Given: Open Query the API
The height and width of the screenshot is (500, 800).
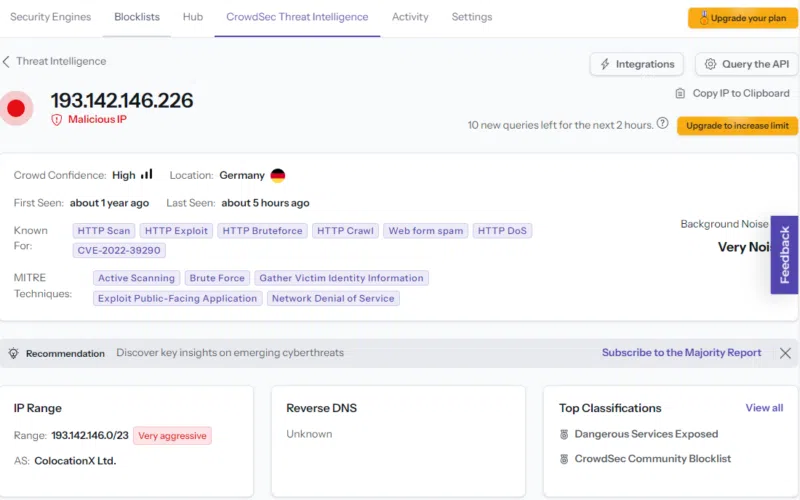Looking at the screenshot, I should click(x=746, y=64).
